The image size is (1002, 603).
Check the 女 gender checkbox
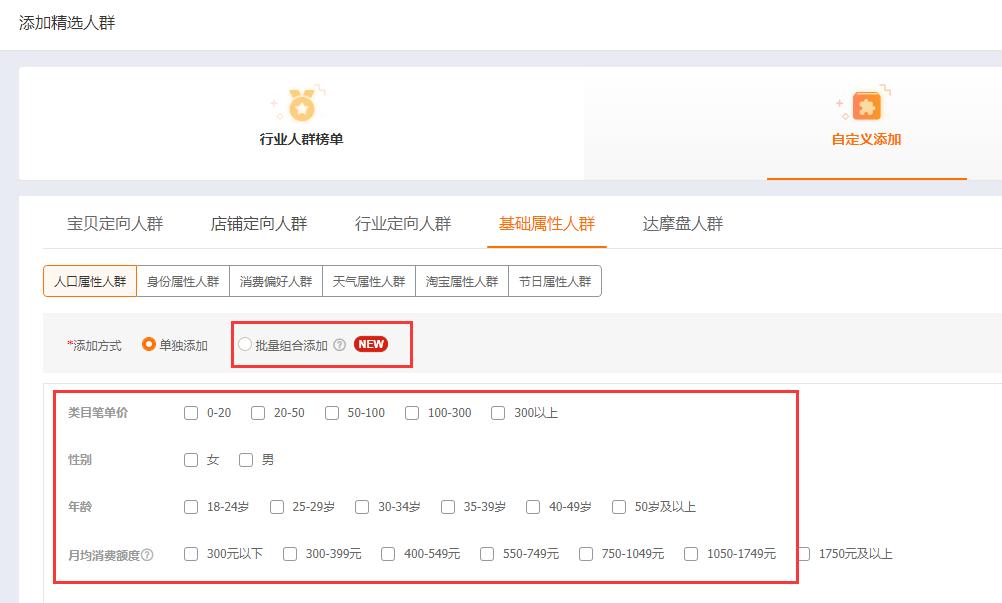tap(191, 460)
